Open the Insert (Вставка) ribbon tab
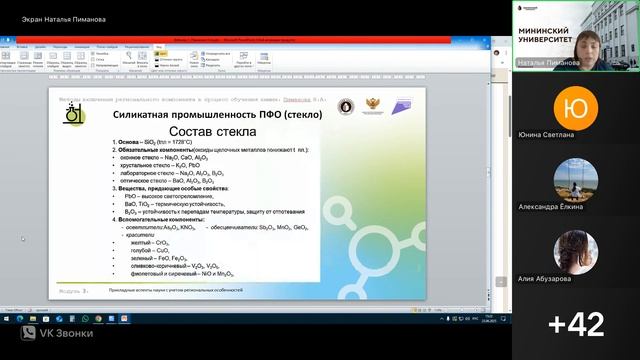This screenshot has width=640, height=360. [22, 47]
